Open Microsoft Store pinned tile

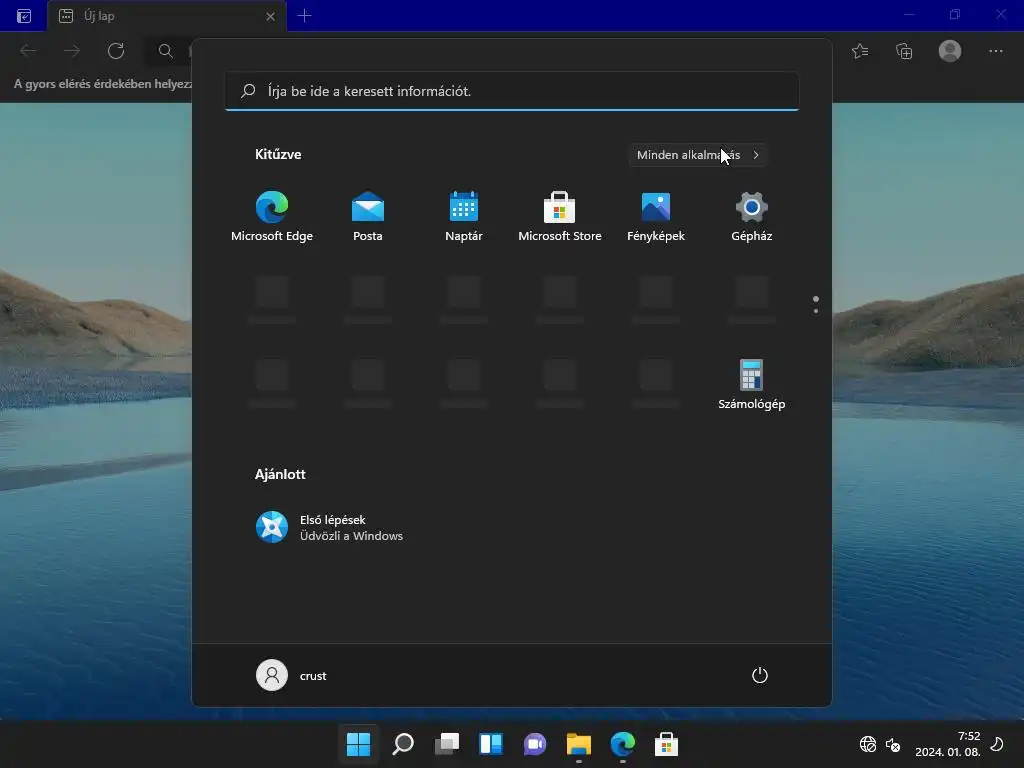coord(560,217)
